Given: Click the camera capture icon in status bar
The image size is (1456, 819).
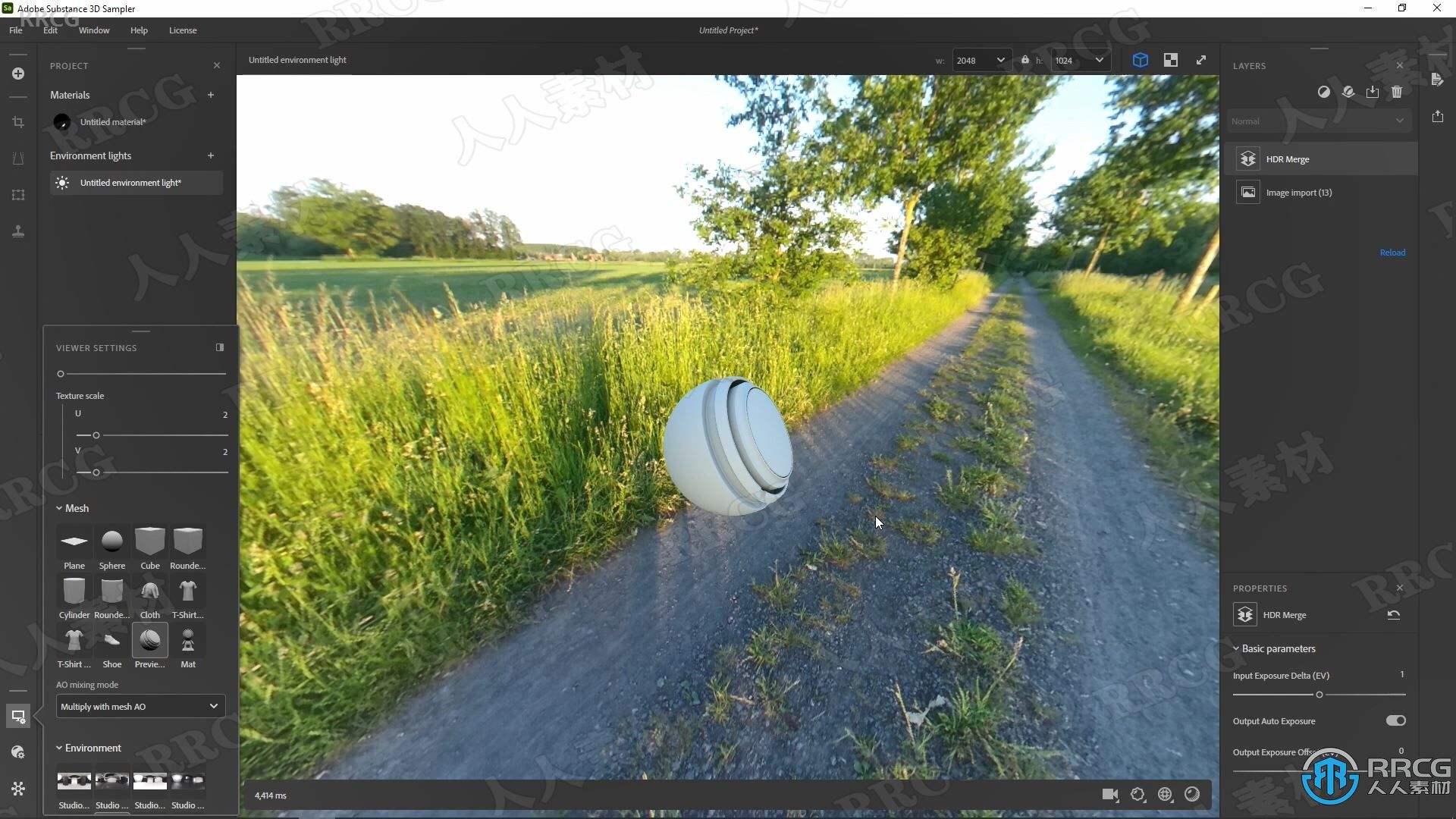Looking at the screenshot, I should [1110, 794].
